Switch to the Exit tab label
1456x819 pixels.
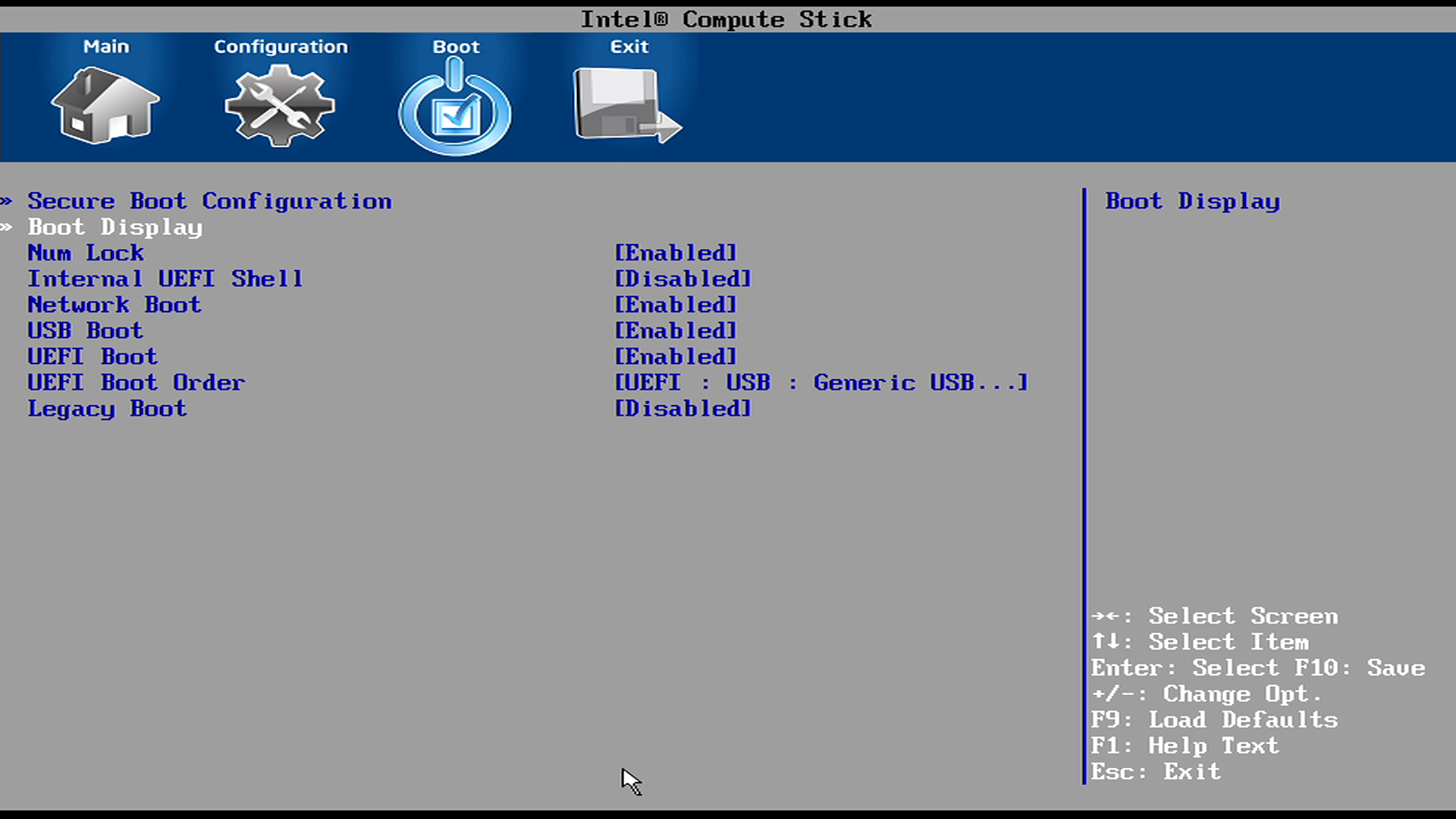pos(629,46)
